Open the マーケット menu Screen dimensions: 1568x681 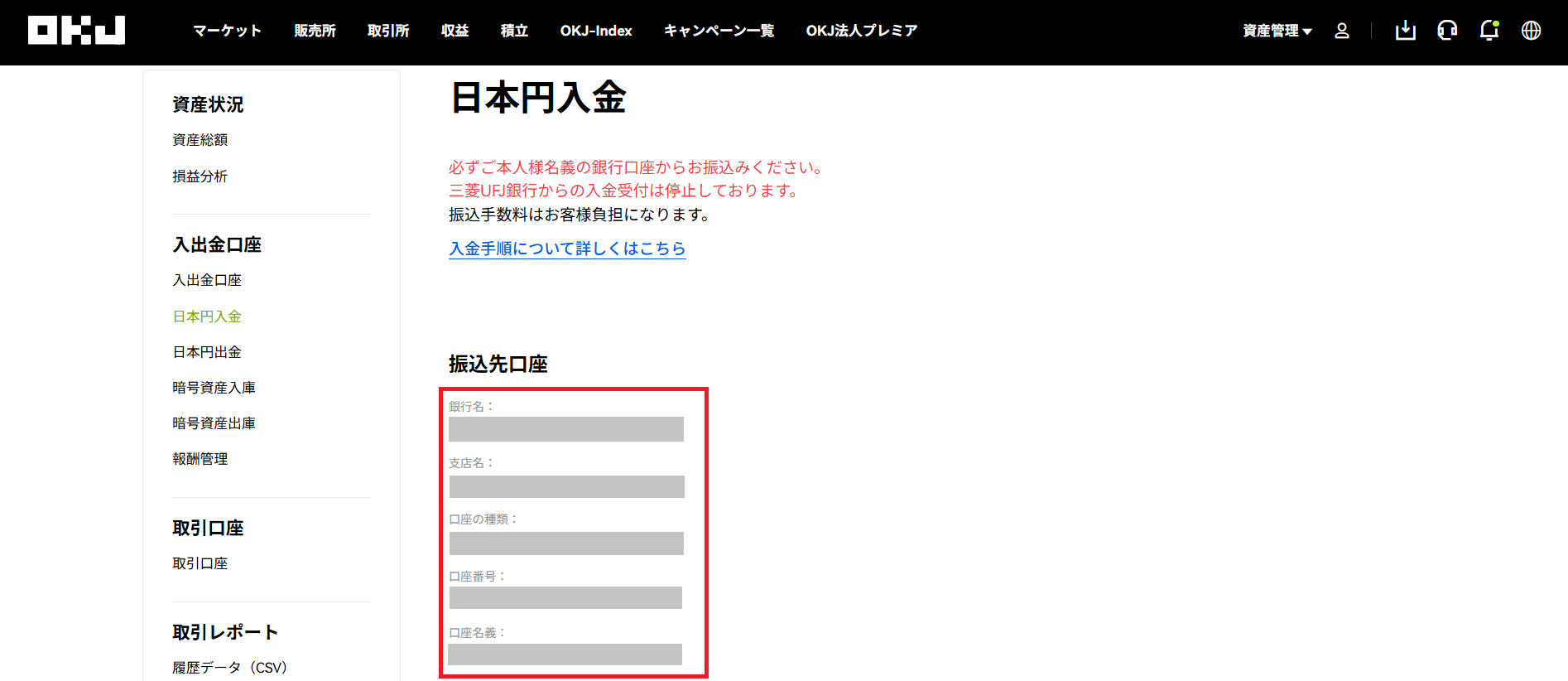tap(227, 31)
